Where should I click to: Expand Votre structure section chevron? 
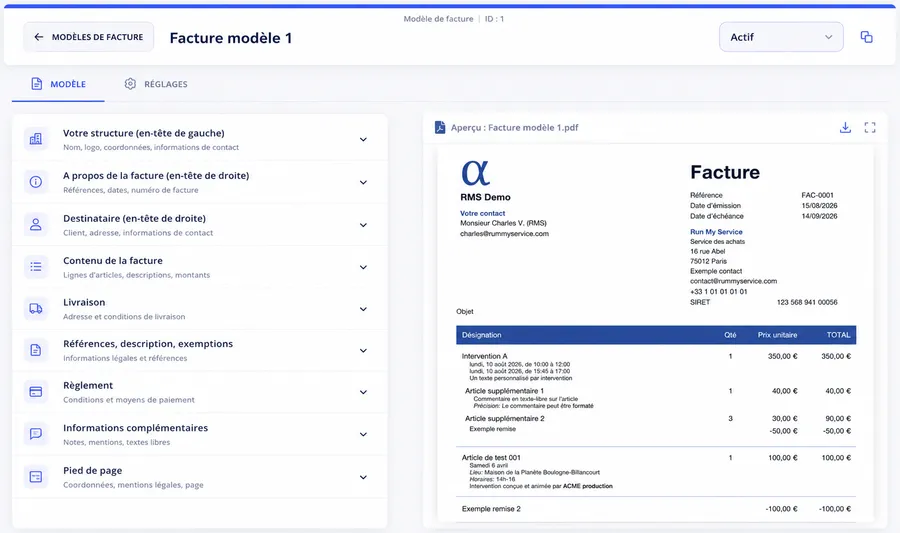pyautogui.click(x=363, y=139)
